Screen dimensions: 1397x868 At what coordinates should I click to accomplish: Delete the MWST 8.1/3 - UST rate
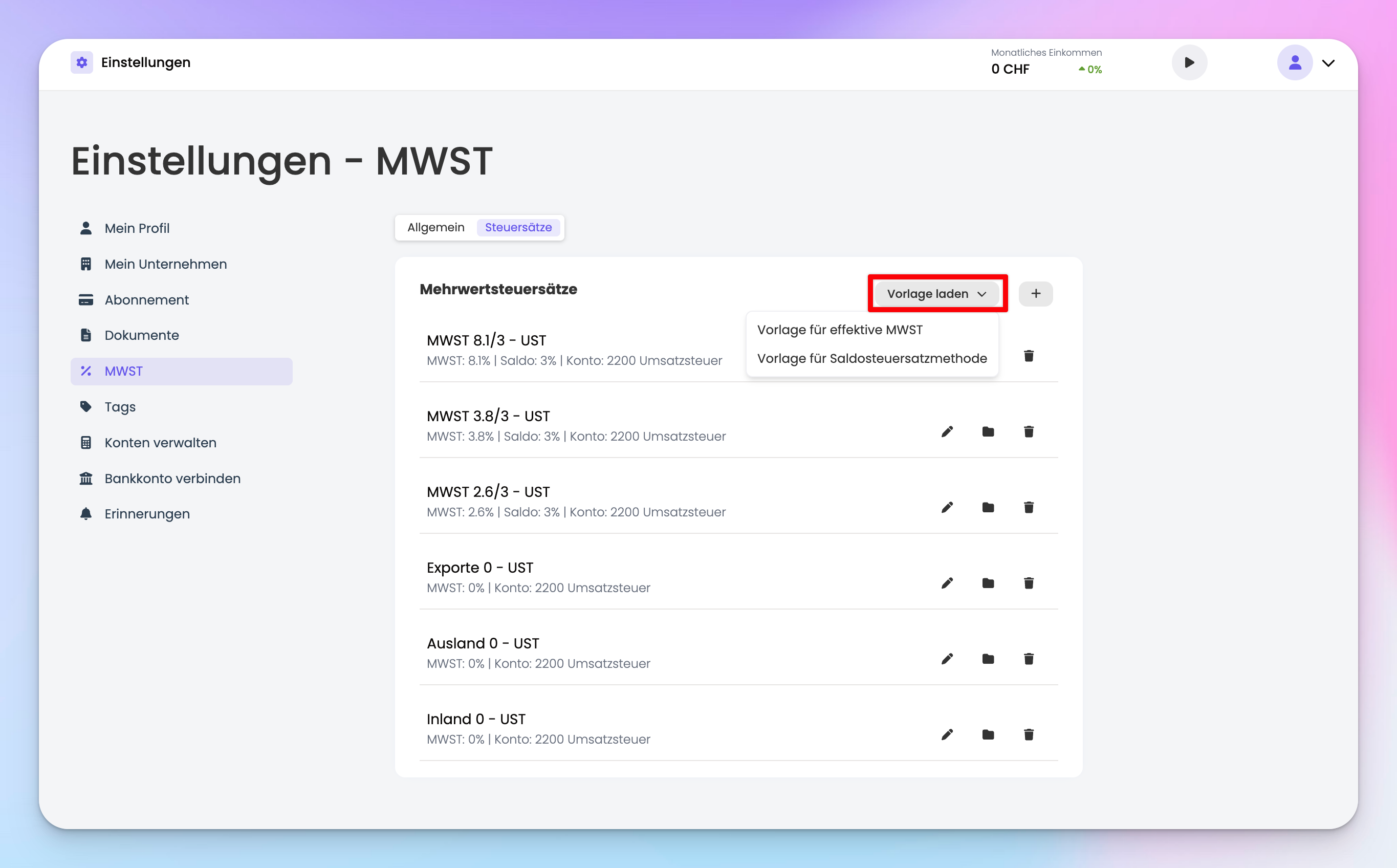1029,356
